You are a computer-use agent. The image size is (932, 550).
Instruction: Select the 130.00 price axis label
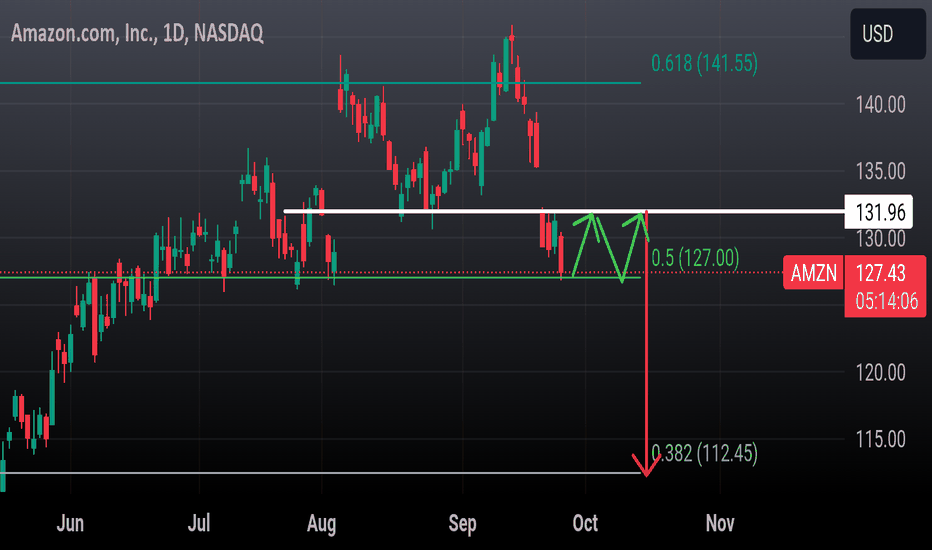coord(880,239)
